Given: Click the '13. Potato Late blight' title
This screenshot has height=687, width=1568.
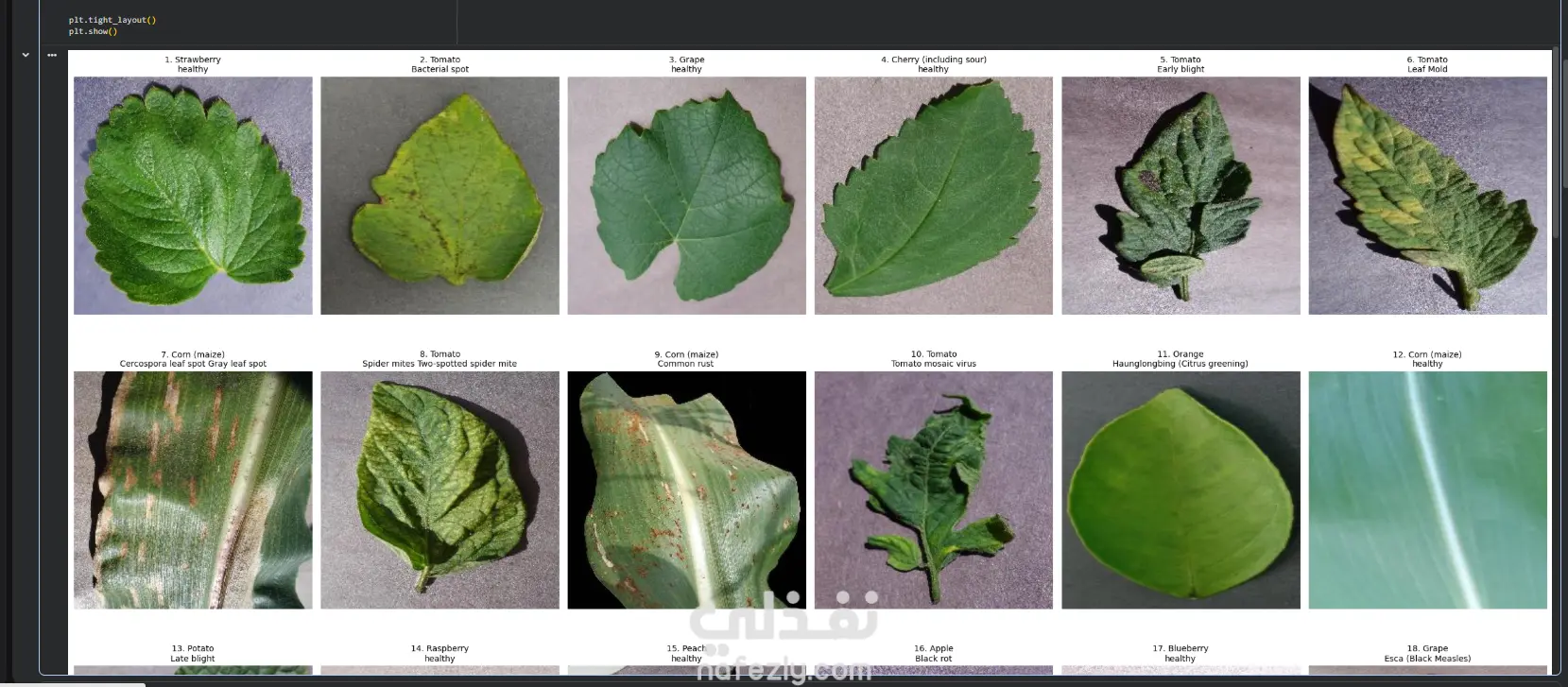Looking at the screenshot, I should (193, 654).
